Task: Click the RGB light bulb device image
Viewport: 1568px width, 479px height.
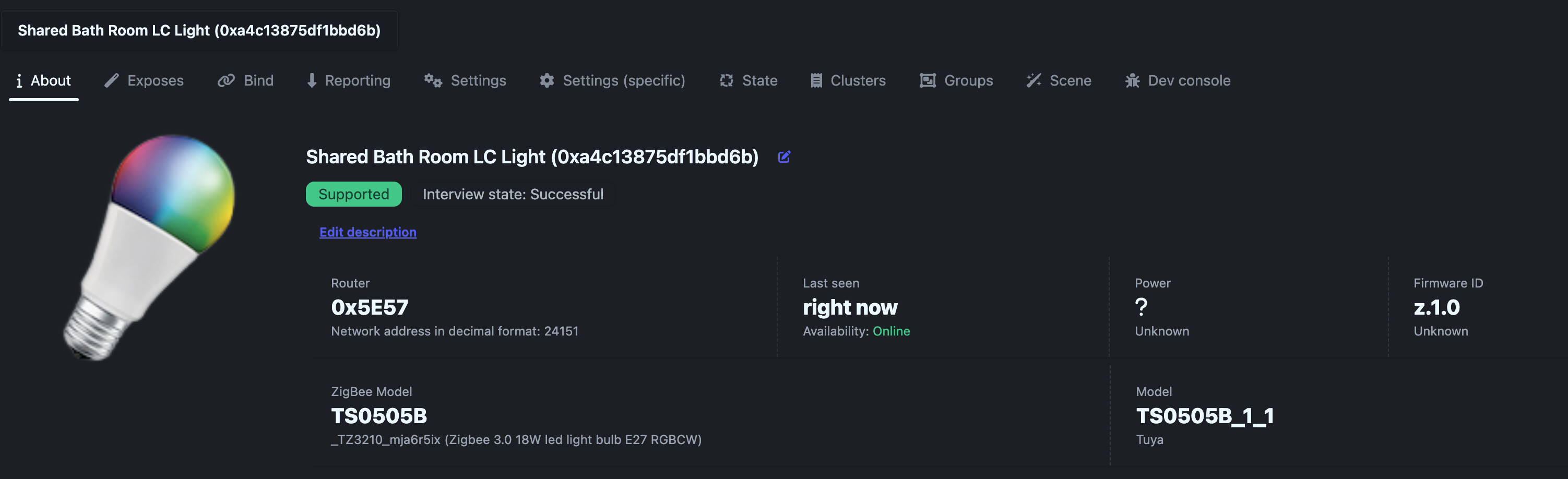Action: pos(149,246)
